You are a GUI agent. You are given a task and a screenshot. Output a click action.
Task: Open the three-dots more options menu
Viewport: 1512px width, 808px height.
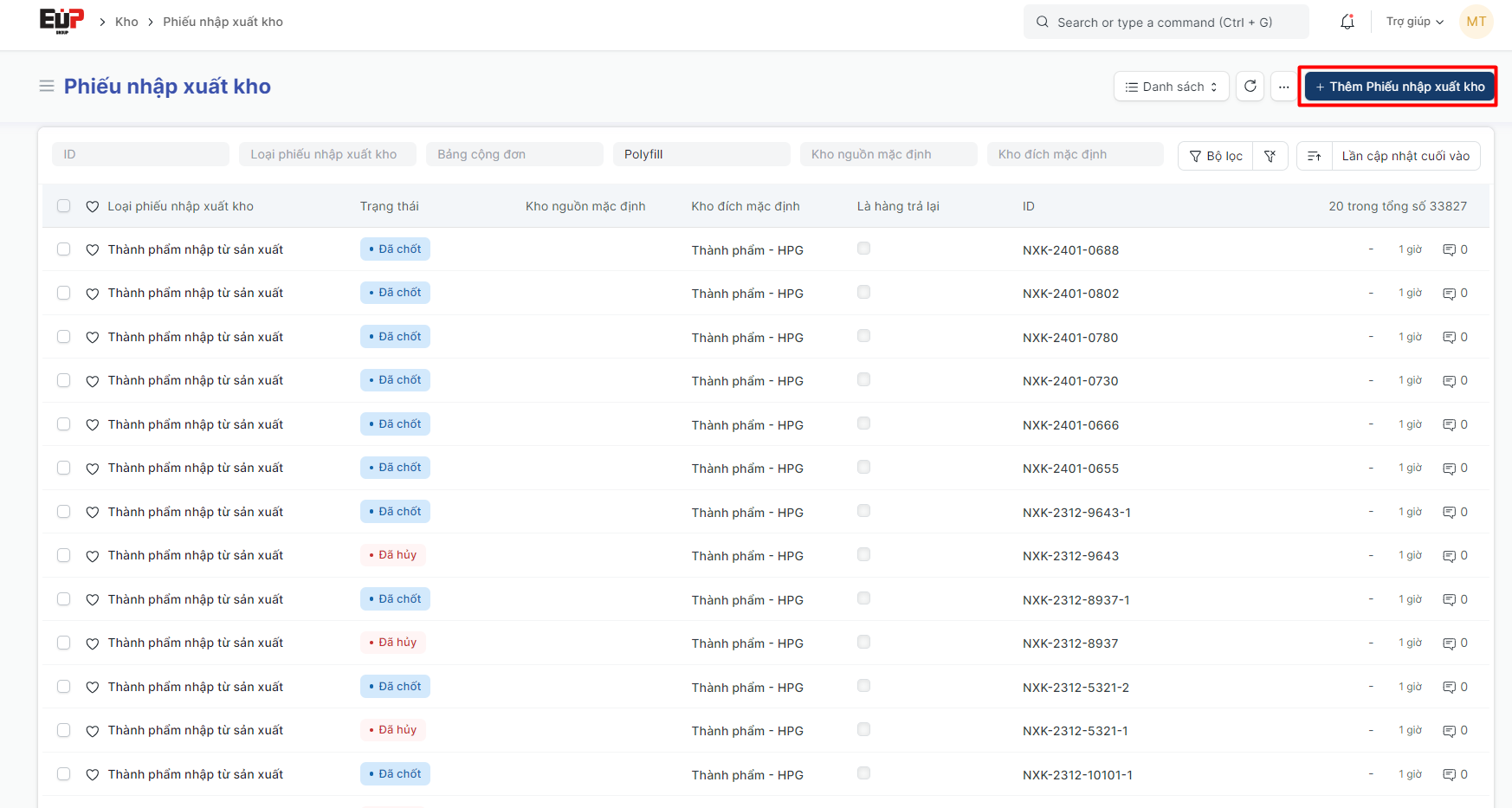(x=1283, y=87)
